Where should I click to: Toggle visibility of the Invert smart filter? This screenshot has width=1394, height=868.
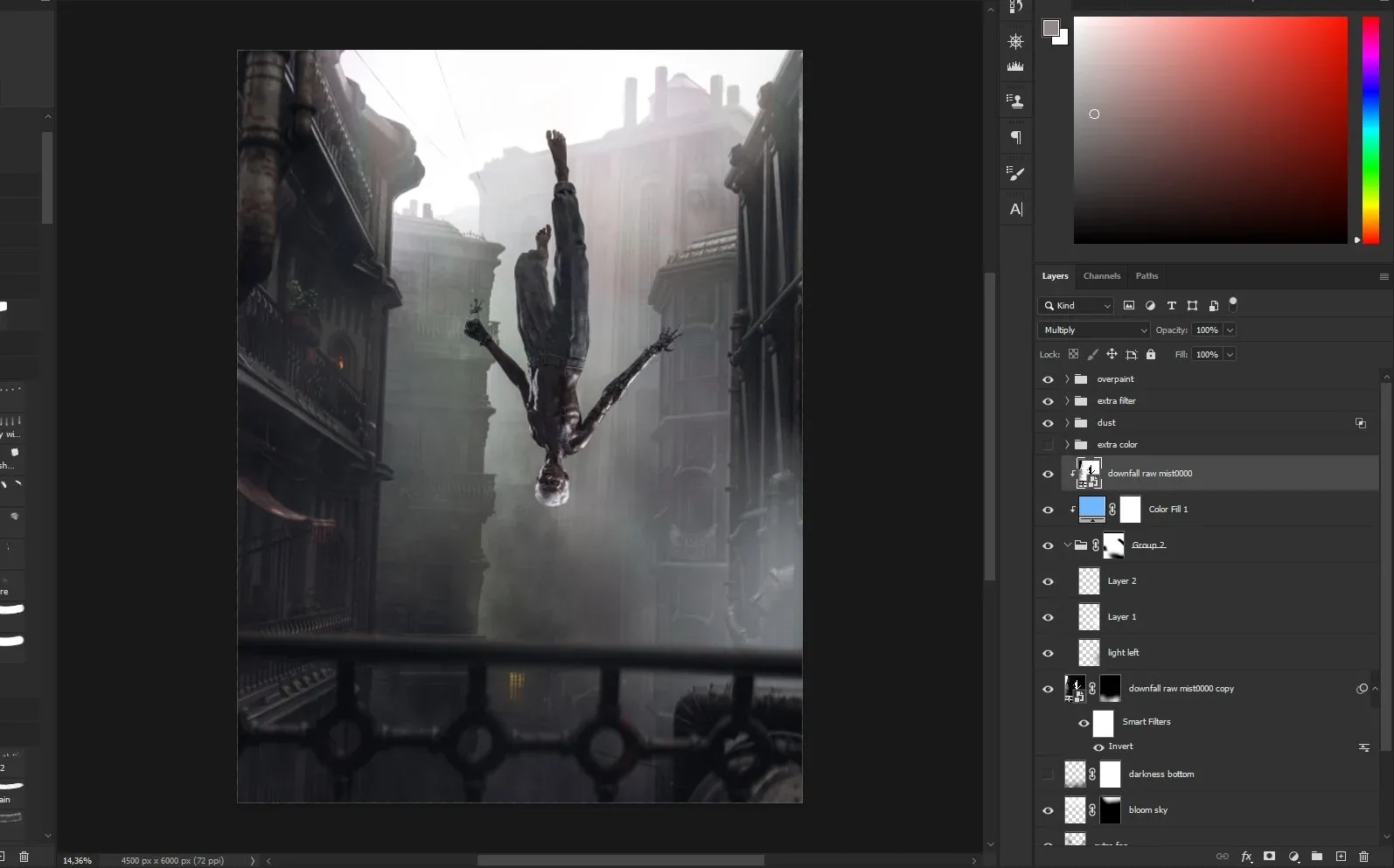coord(1098,747)
